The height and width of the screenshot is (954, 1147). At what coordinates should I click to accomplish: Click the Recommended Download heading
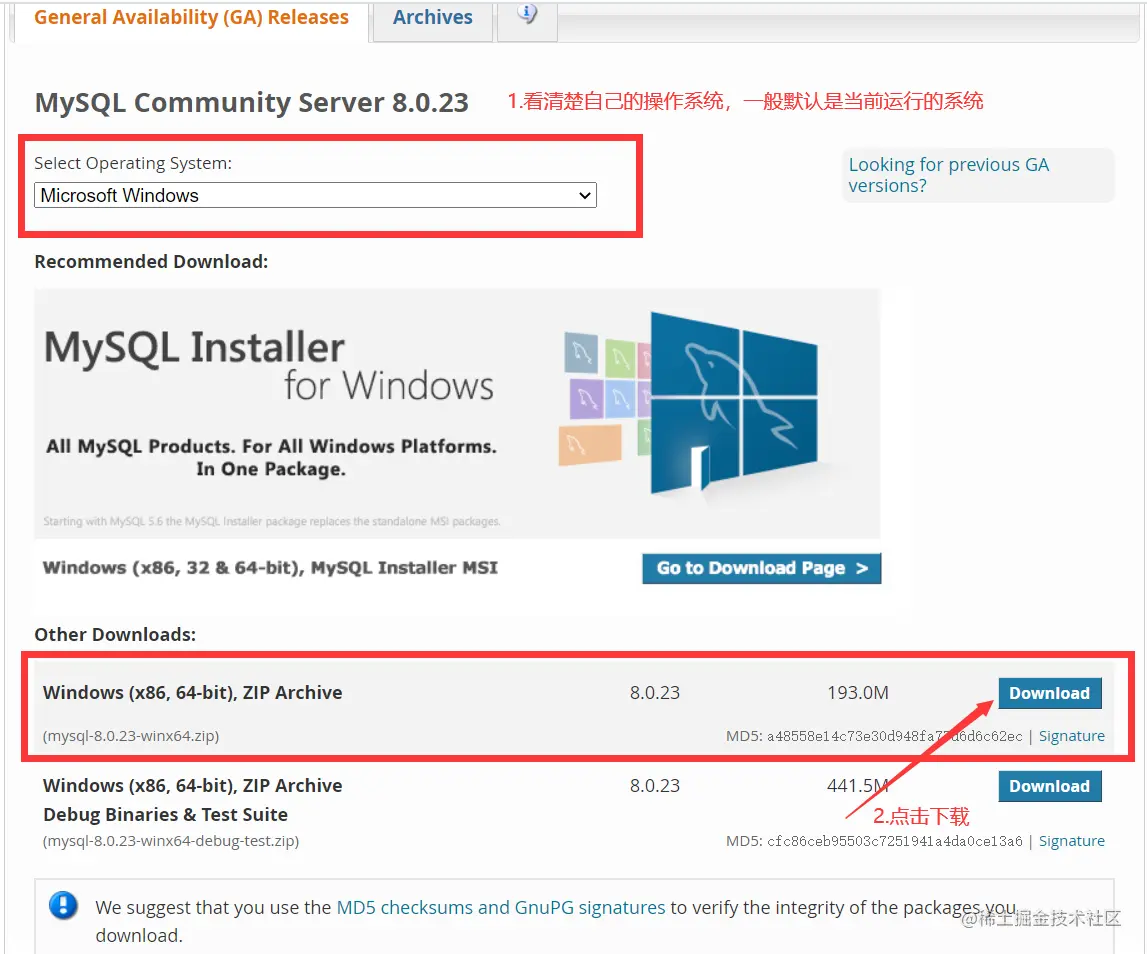pos(151,261)
